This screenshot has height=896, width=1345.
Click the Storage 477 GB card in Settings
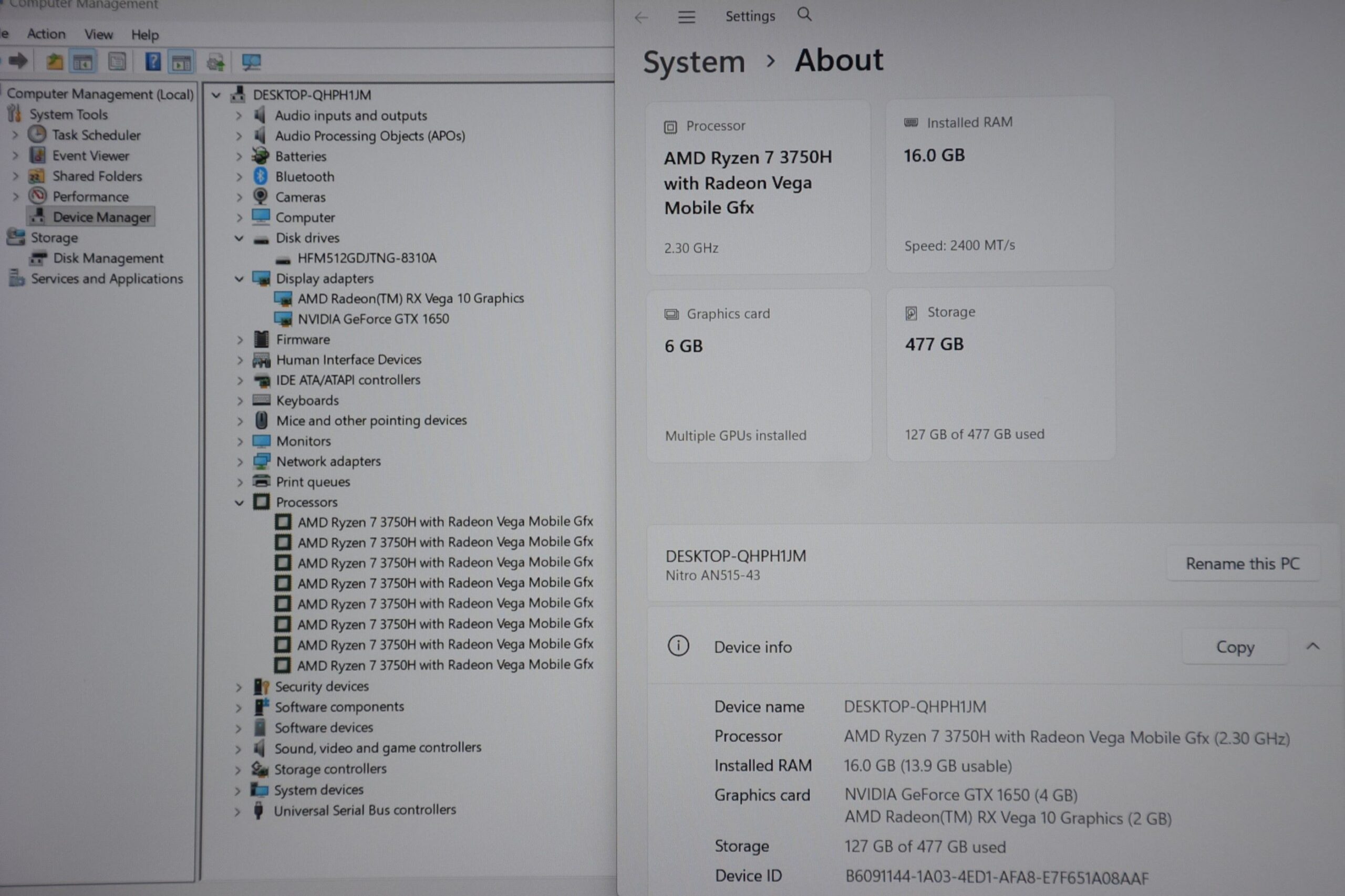(1000, 373)
